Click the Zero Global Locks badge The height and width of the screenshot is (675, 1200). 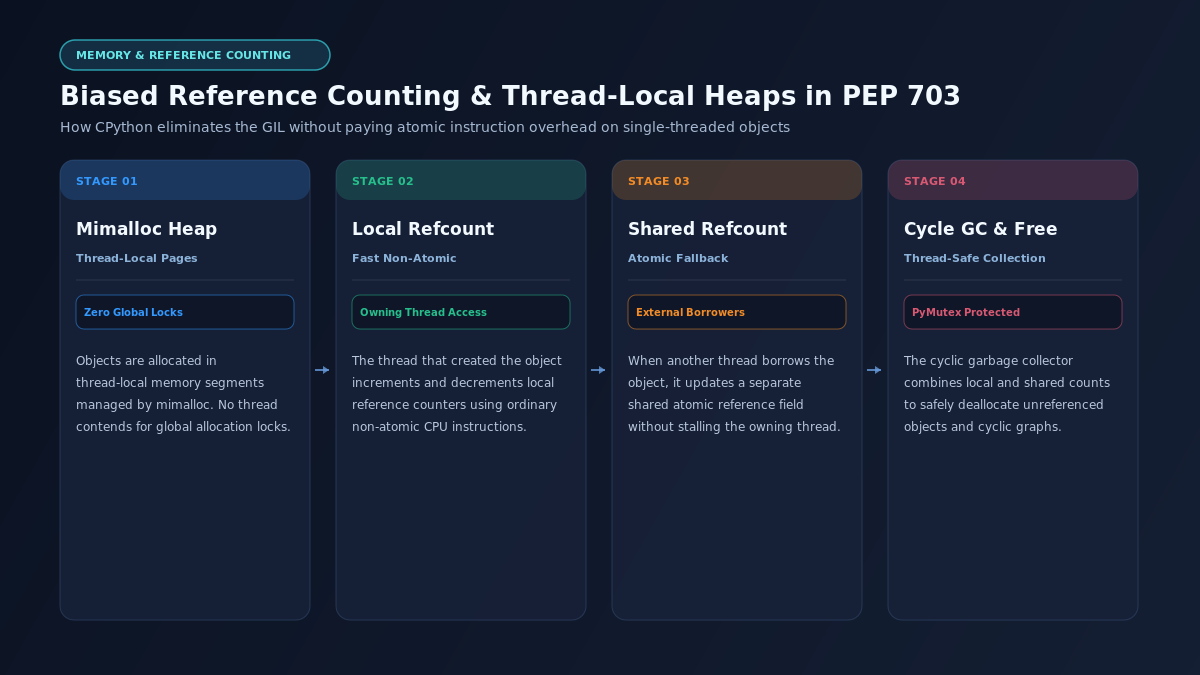coord(185,312)
